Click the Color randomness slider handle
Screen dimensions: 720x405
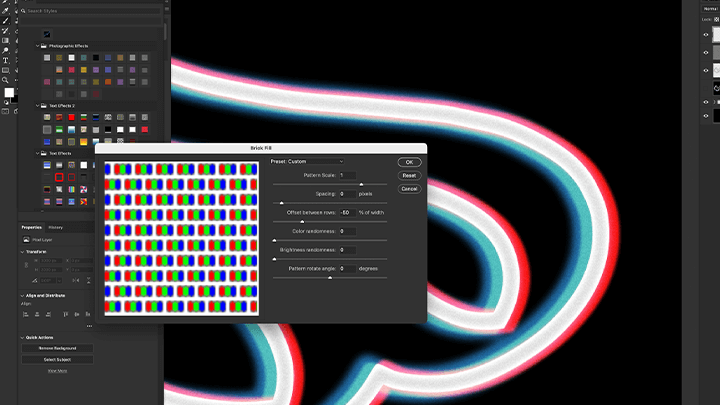275,240
